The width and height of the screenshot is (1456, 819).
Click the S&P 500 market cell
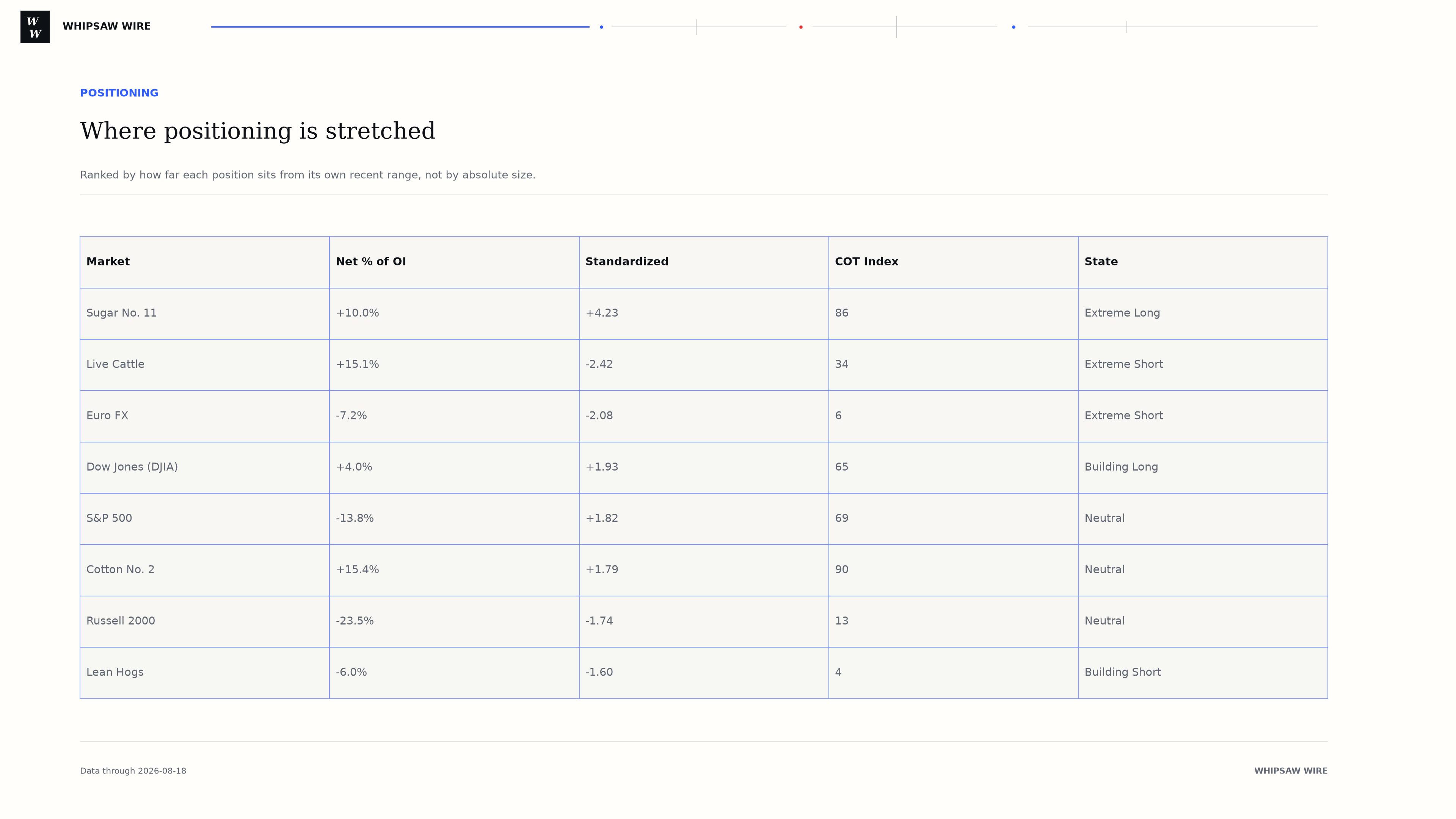(205, 519)
